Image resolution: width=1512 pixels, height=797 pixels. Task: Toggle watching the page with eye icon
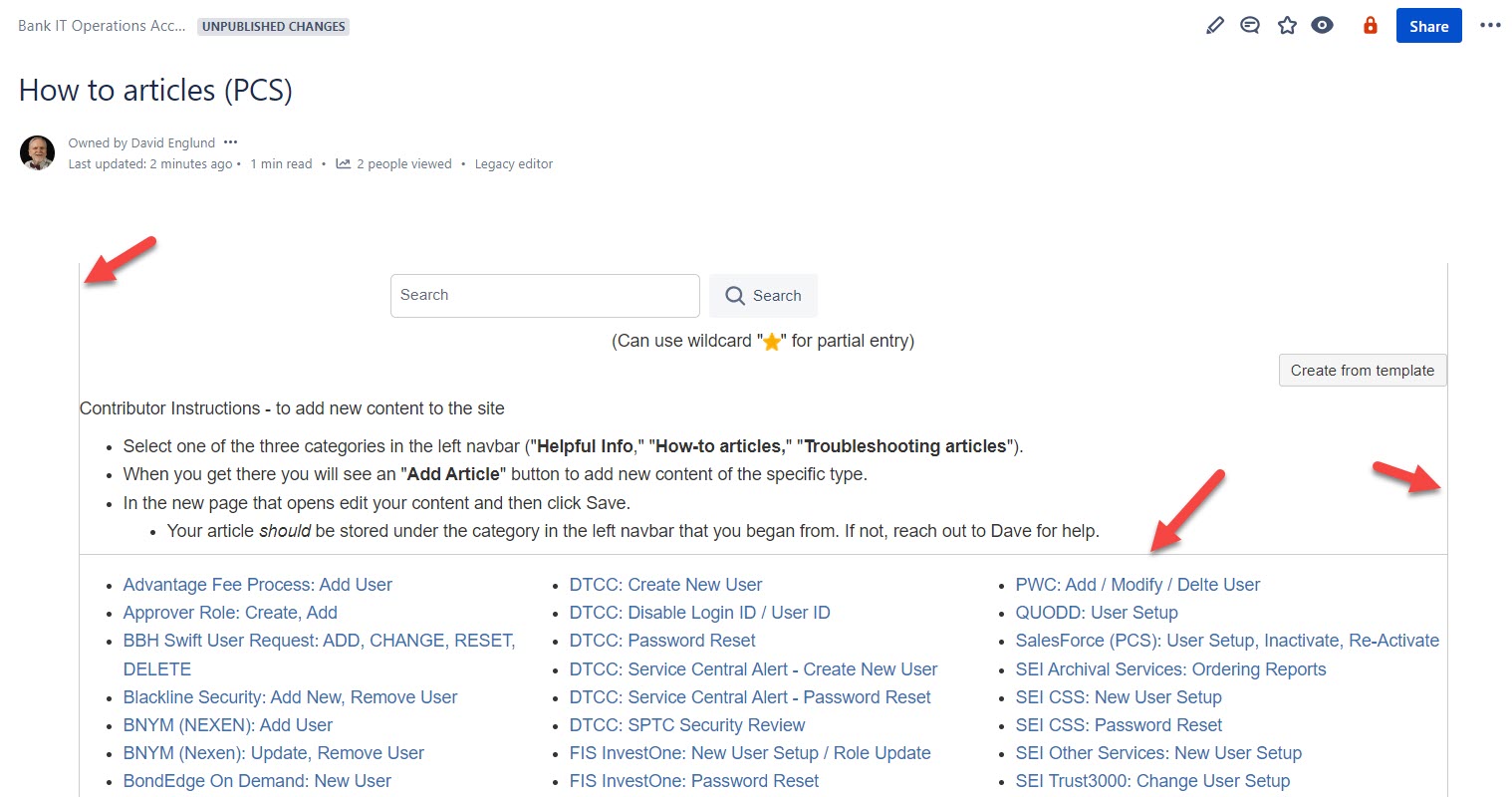pos(1323,26)
